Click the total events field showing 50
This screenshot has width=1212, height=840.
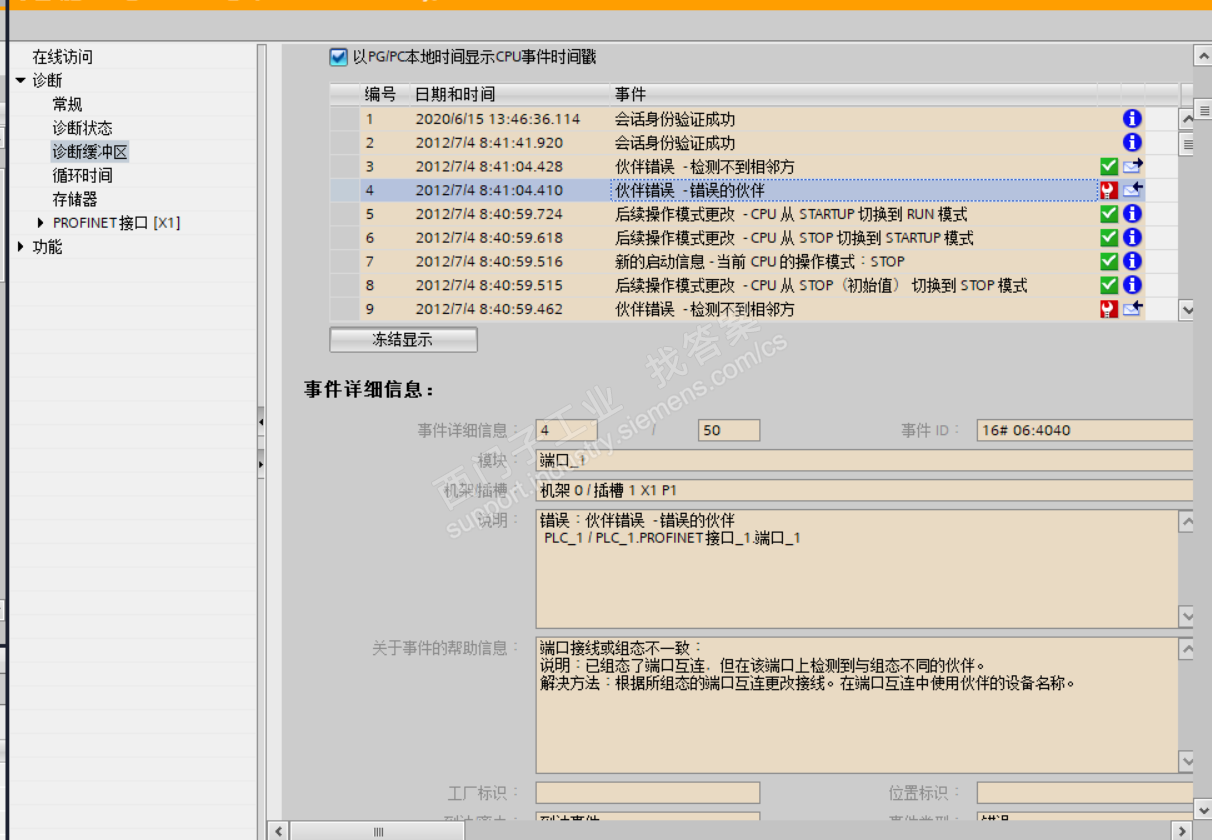(729, 430)
